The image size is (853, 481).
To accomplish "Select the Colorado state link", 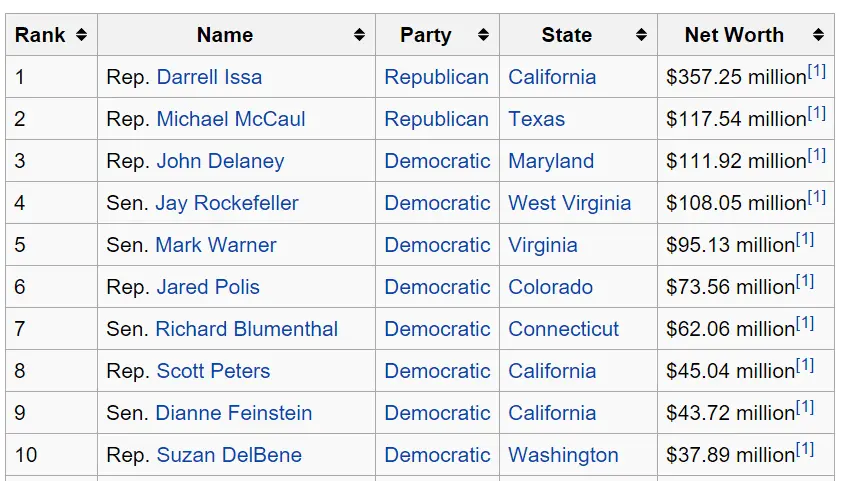I will point(550,287).
